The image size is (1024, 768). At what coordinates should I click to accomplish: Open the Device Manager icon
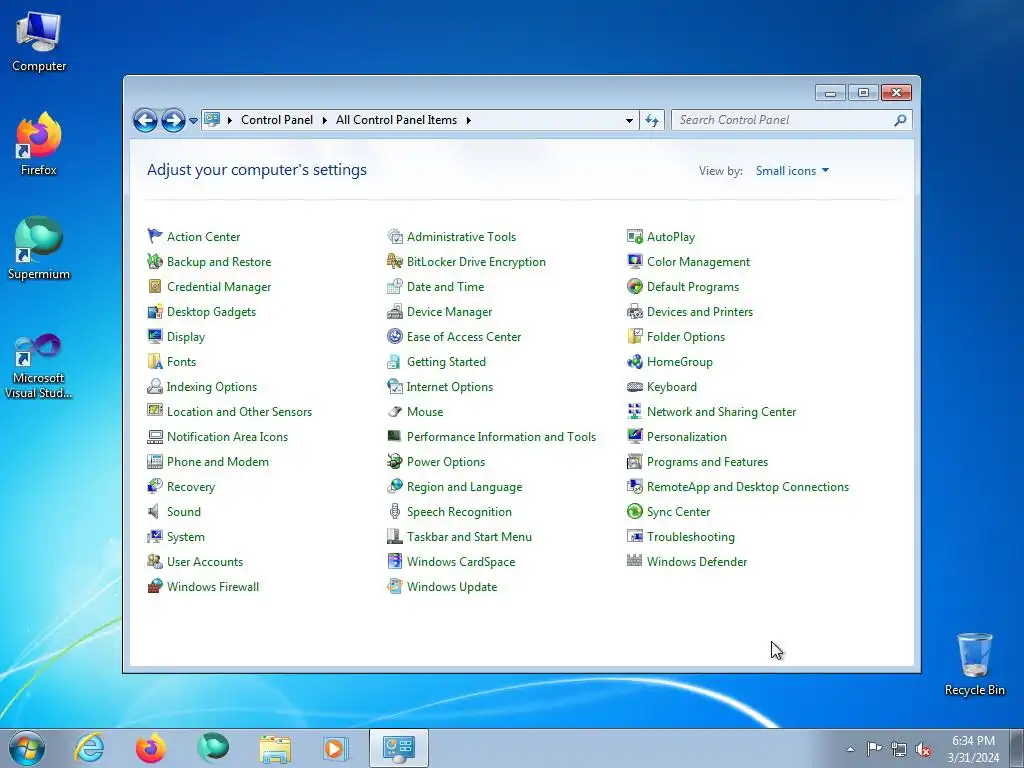pyautogui.click(x=394, y=312)
